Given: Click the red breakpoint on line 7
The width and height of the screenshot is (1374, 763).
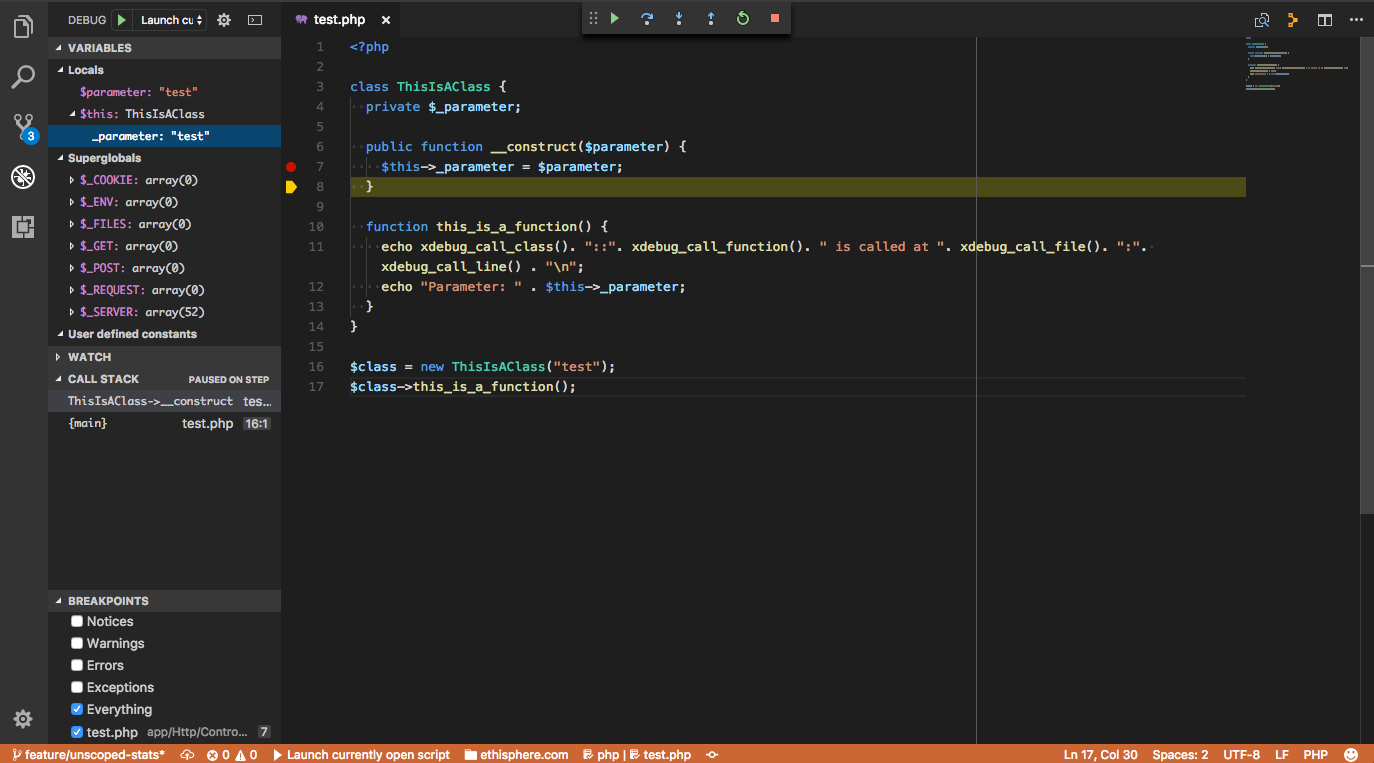Looking at the screenshot, I should pos(291,167).
